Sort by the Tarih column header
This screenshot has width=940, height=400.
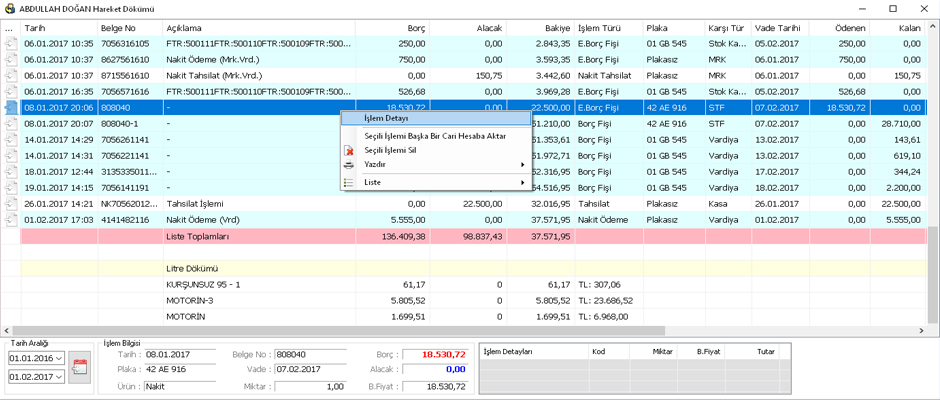coord(59,28)
